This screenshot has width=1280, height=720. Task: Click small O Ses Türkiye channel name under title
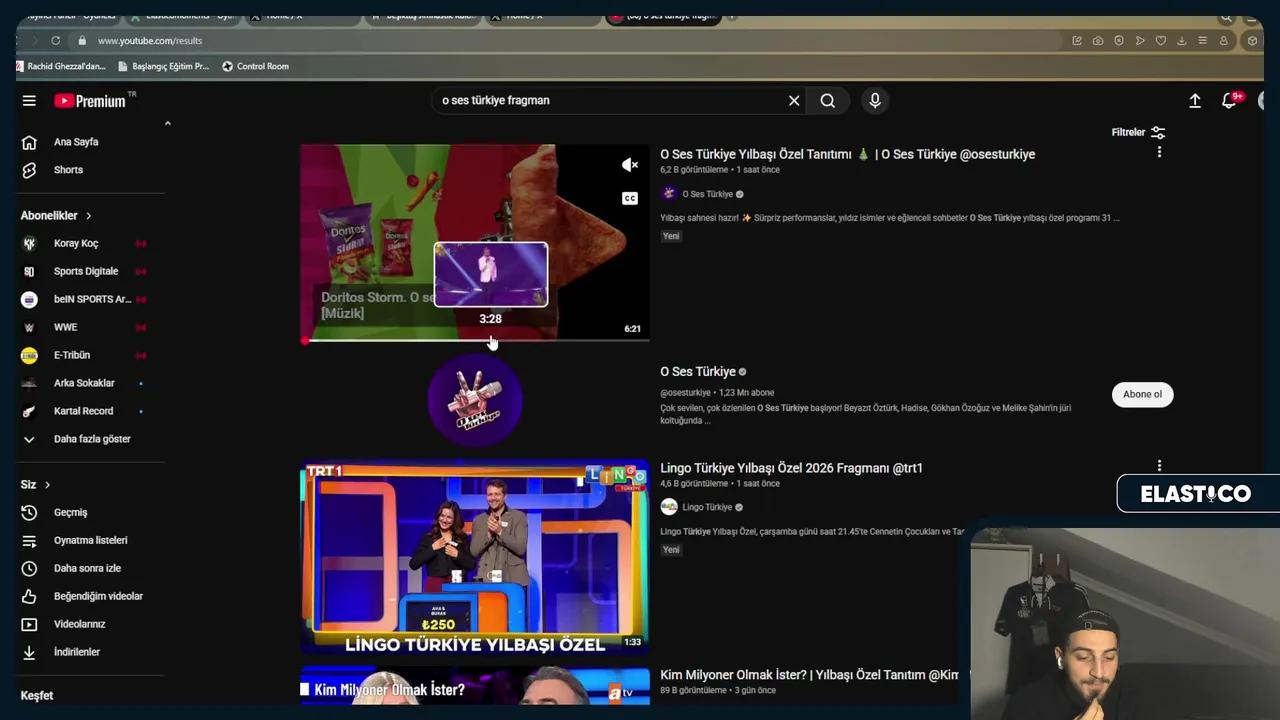(707, 195)
